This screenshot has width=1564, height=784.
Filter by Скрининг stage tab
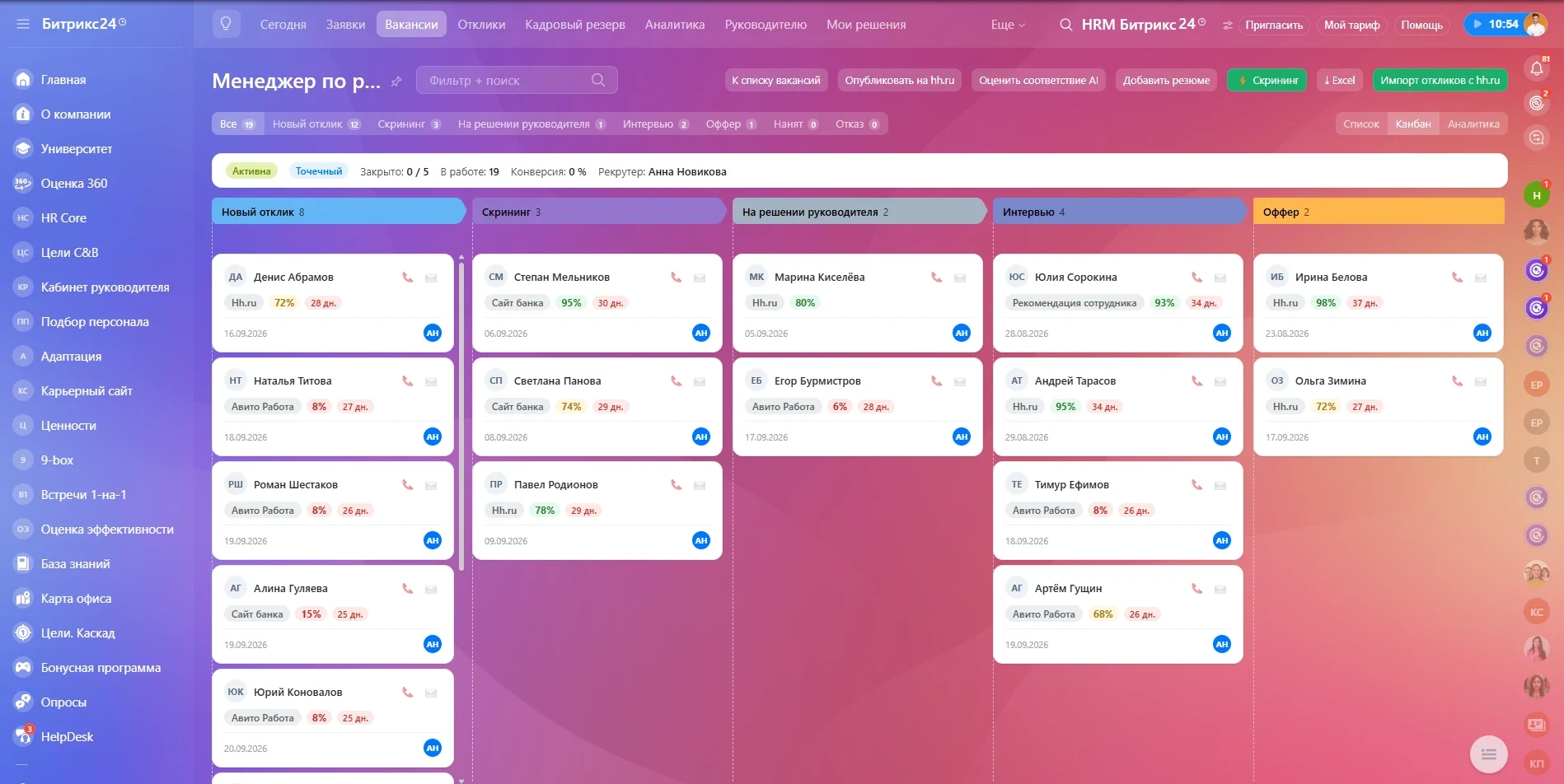409,124
